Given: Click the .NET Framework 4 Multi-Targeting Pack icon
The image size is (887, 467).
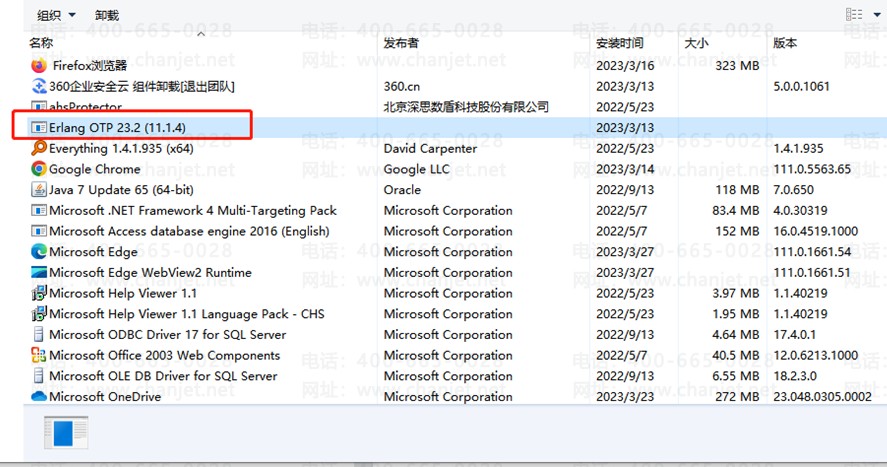Looking at the screenshot, I should [x=38, y=210].
